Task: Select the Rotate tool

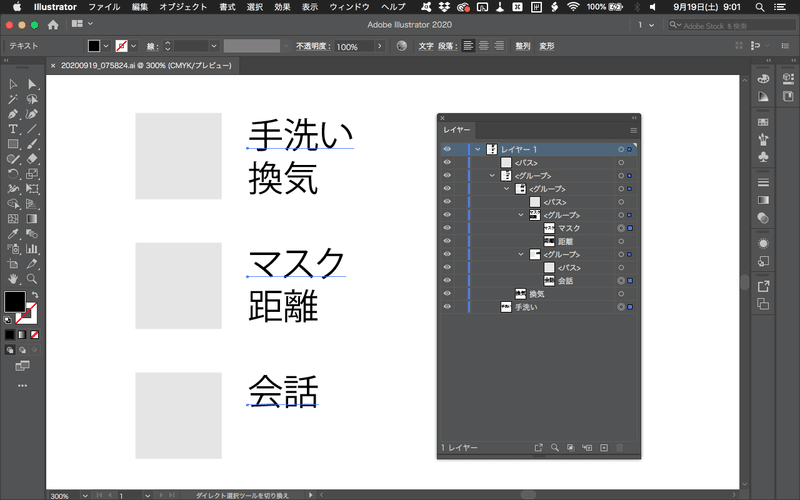Action: point(13,174)
